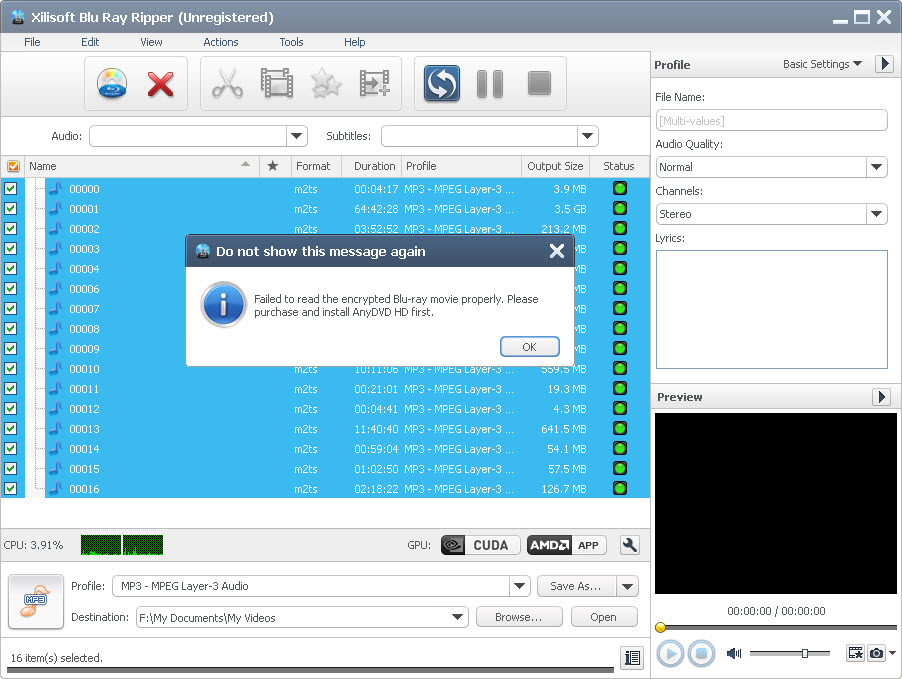Open the Save As arrow dropdown

click(x=627, y=586)
